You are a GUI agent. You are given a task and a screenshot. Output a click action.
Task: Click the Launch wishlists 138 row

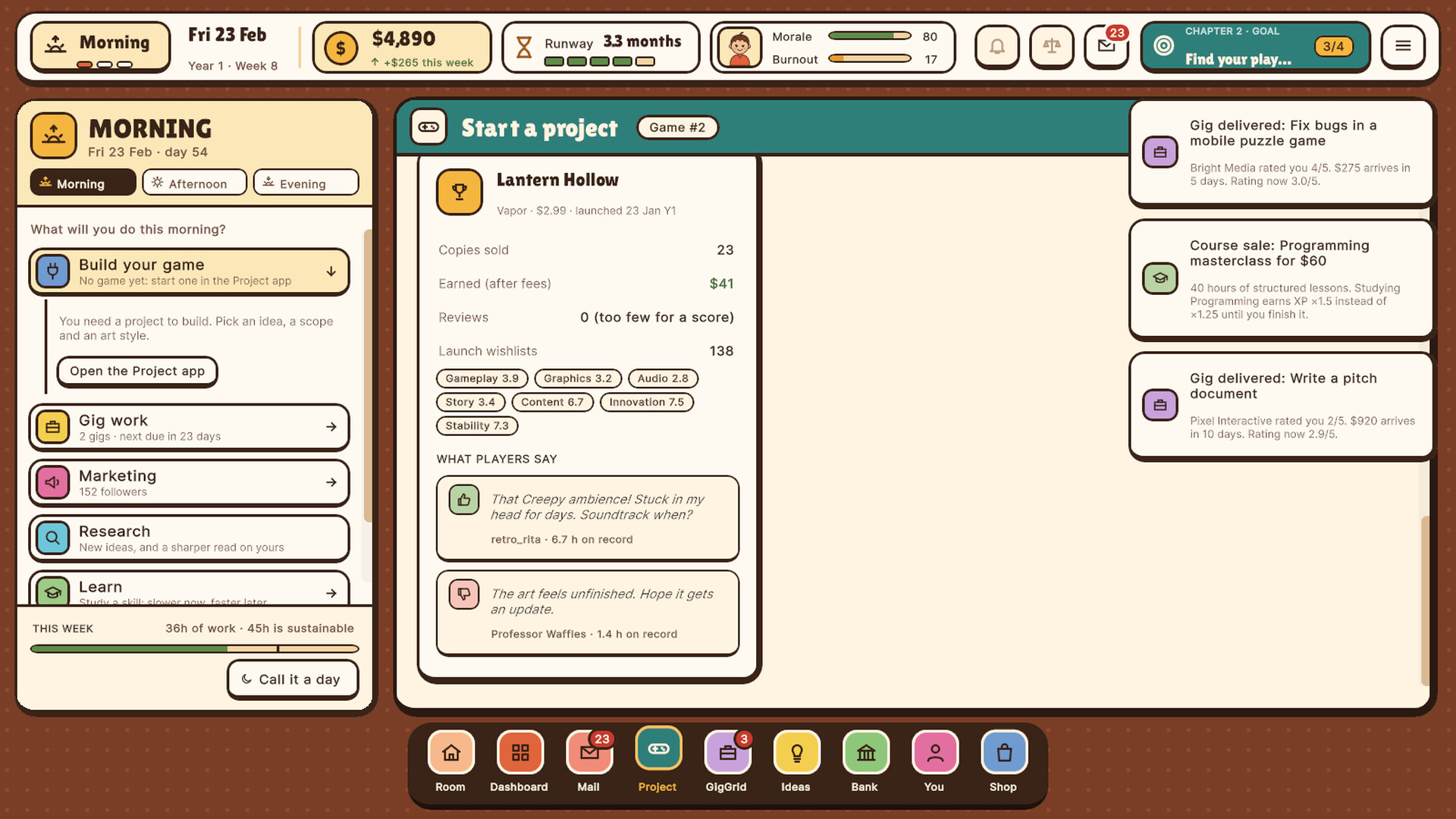click(586, 351)
